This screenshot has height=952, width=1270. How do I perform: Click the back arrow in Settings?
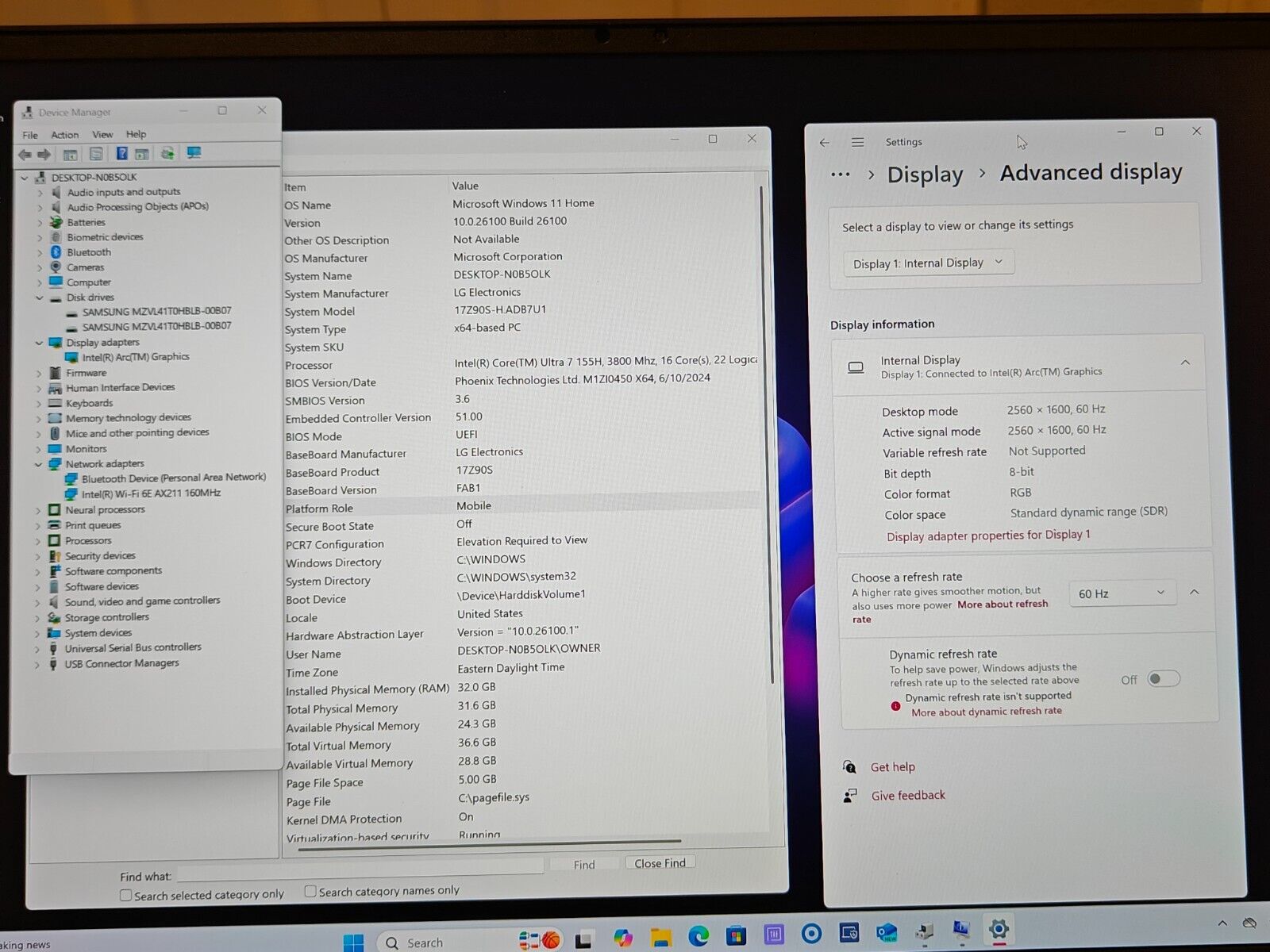(824, 143)
